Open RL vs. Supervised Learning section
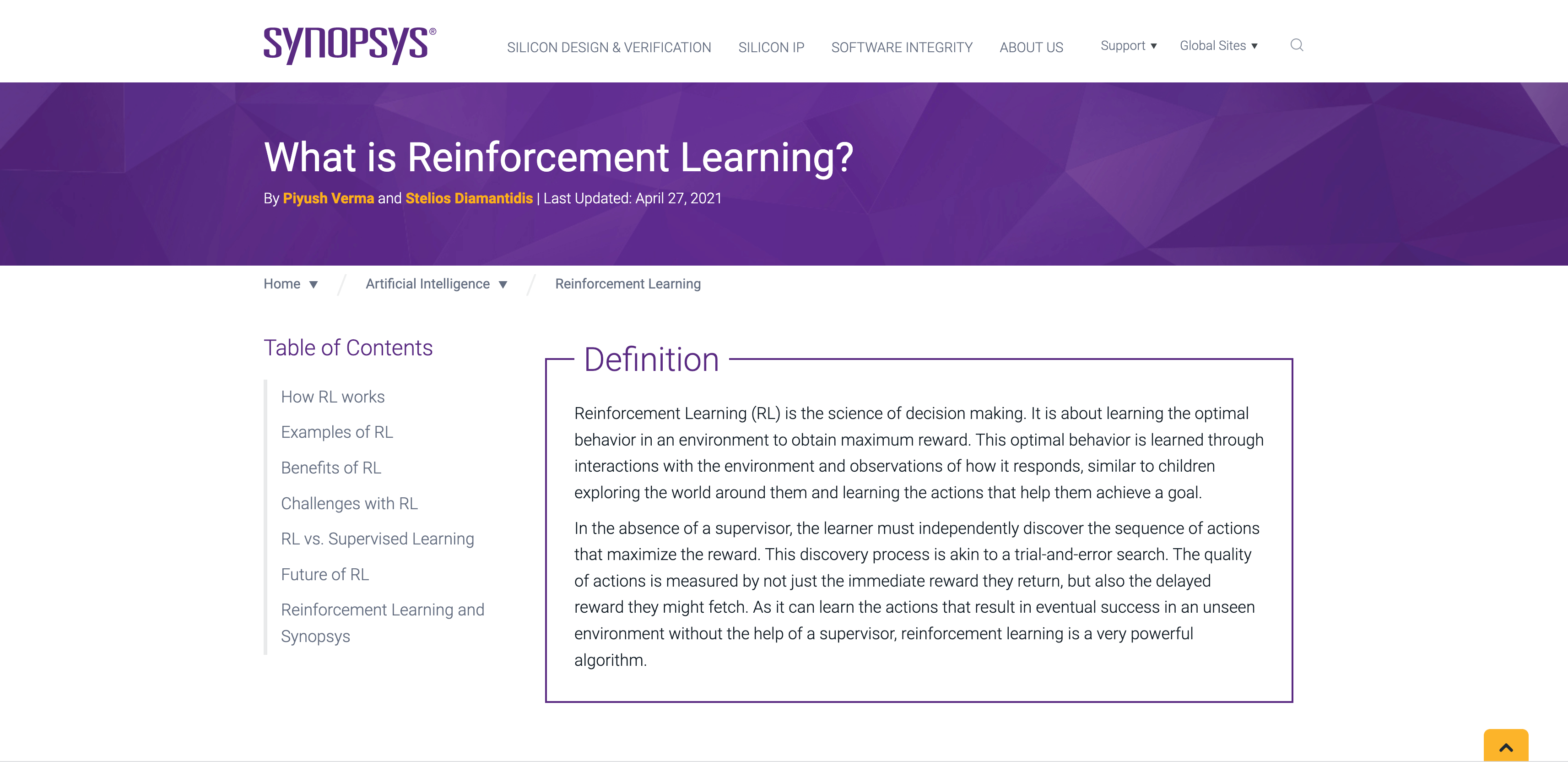Viewport: 1568px width, 762px height. [x=377, y=539]
